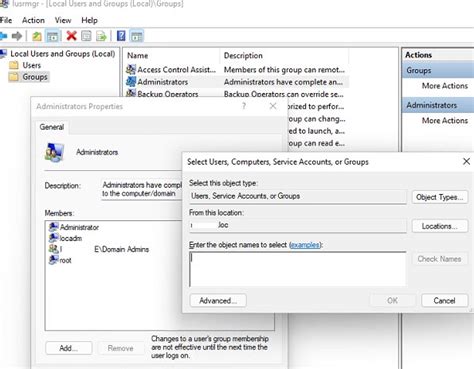Click the Users folder icon

[x=14, y=65]
